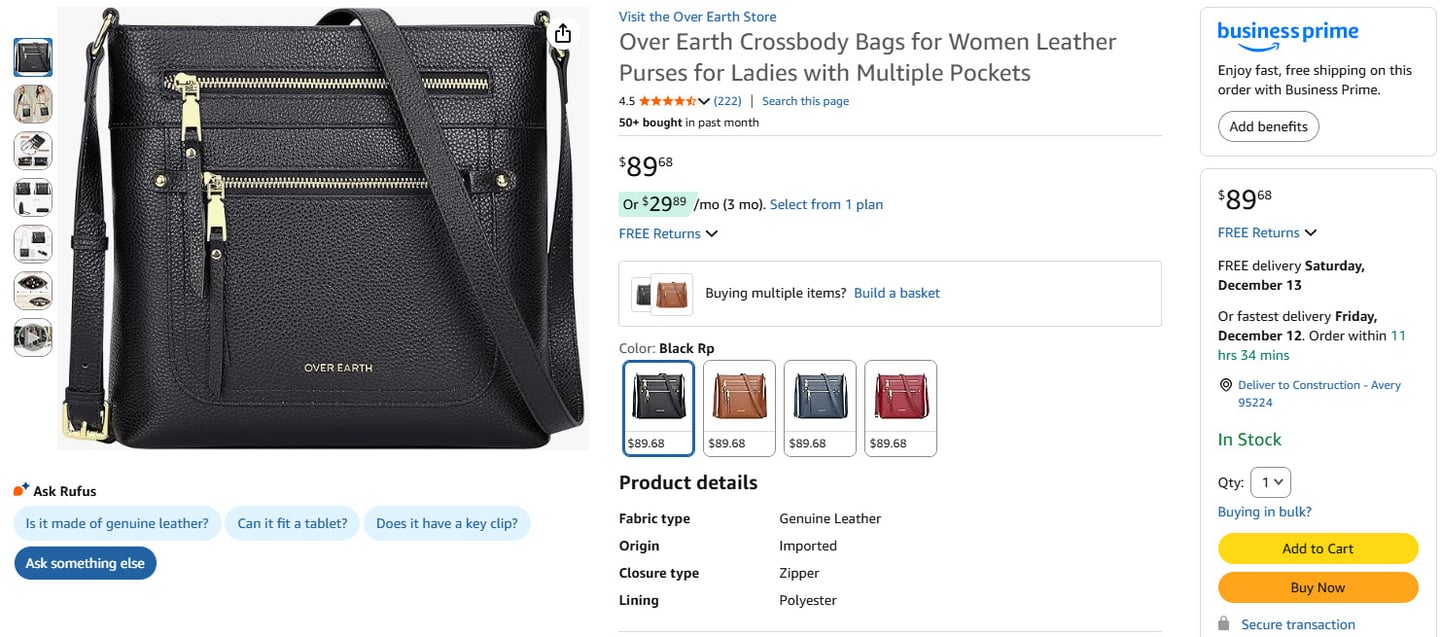Screen dimensions: 1440x637
Task: Click the Add to Cart button
Action: 1317,549
